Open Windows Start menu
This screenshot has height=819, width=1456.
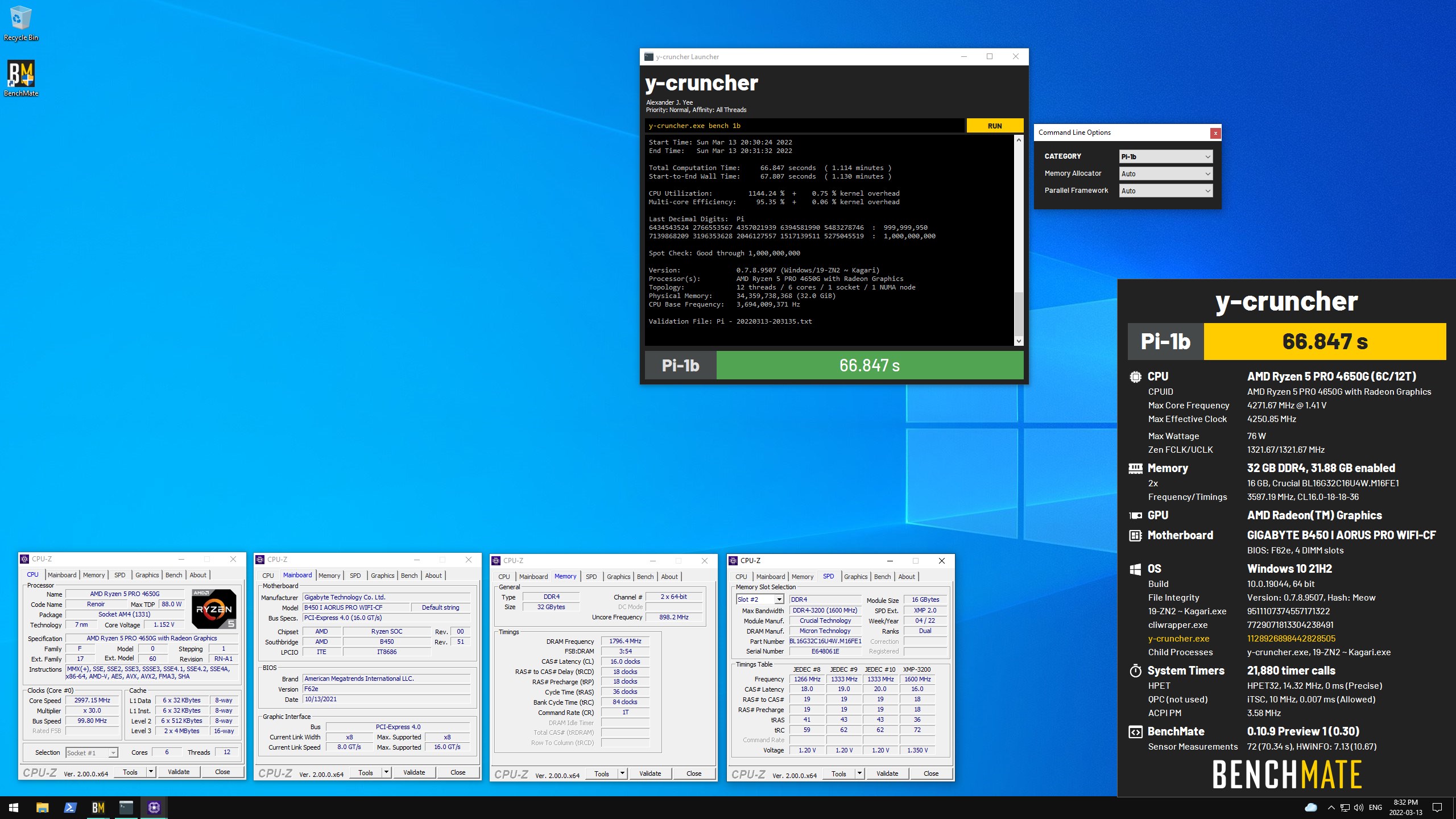coord(14,807)
